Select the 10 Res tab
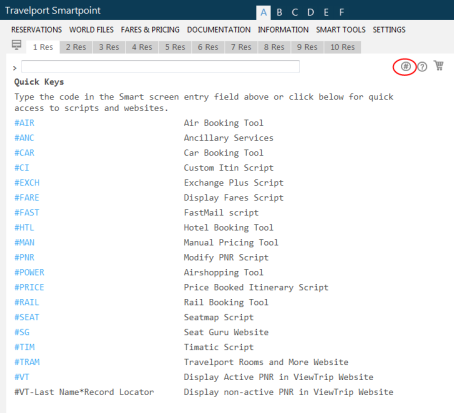Viewport: 454px width, 413px height. tap(343, 47)
